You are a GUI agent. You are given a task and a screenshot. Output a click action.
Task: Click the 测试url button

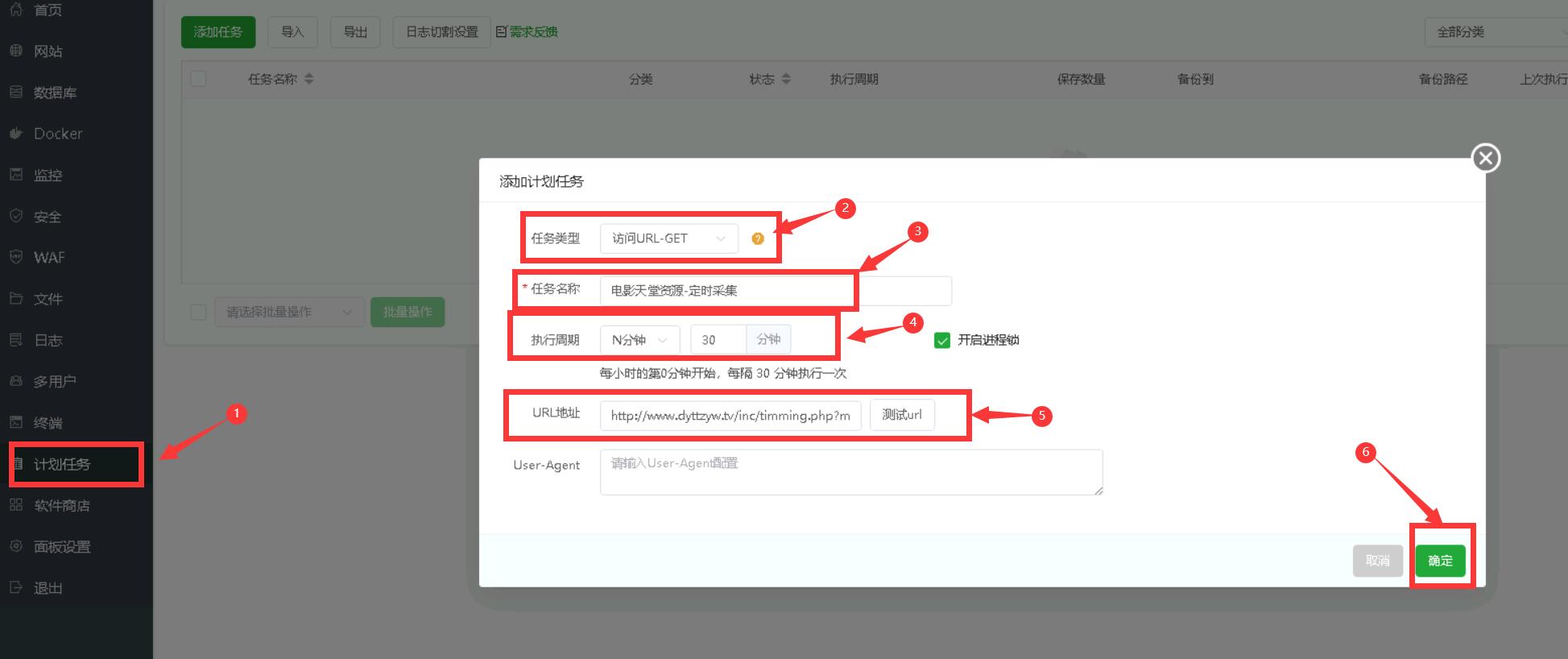tap(901, 415)
